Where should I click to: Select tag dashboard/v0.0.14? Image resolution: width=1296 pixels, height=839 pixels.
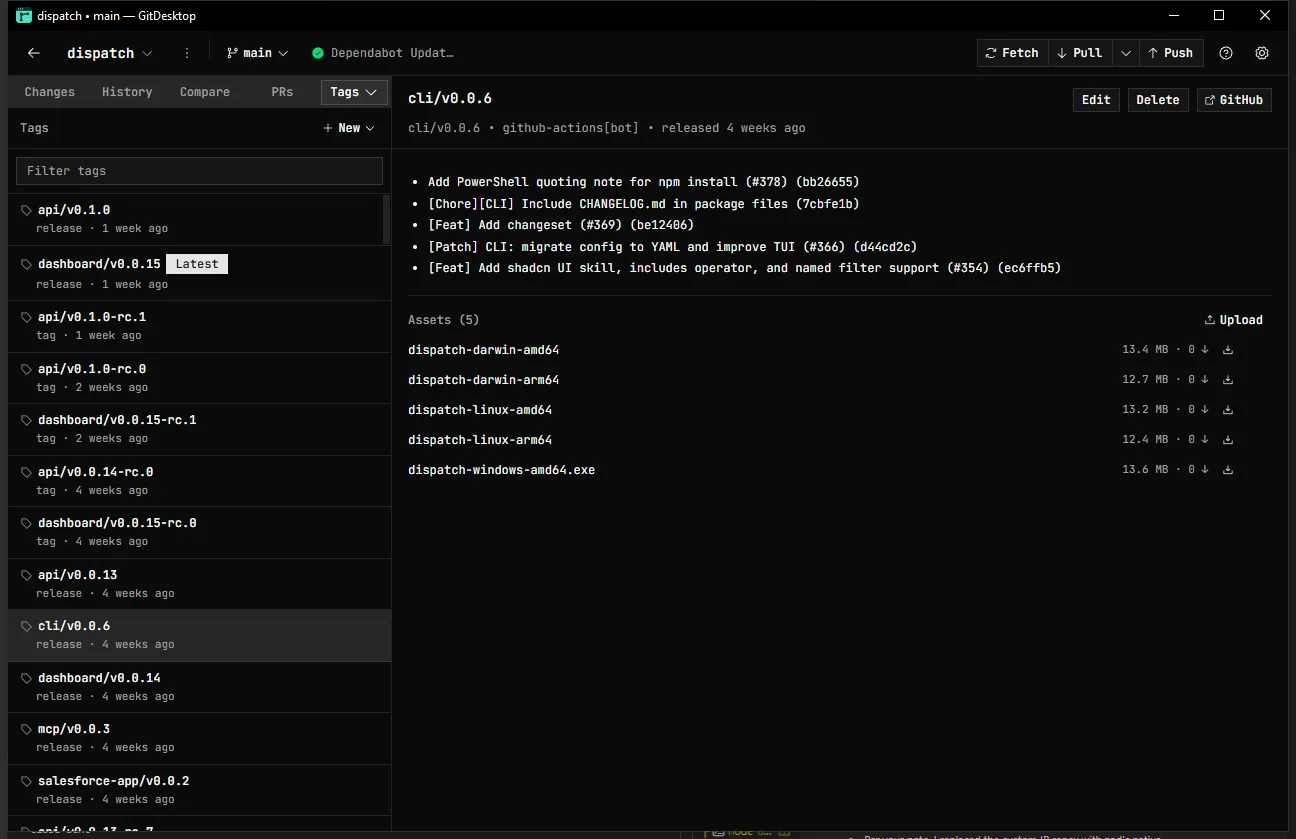(199, 687)
